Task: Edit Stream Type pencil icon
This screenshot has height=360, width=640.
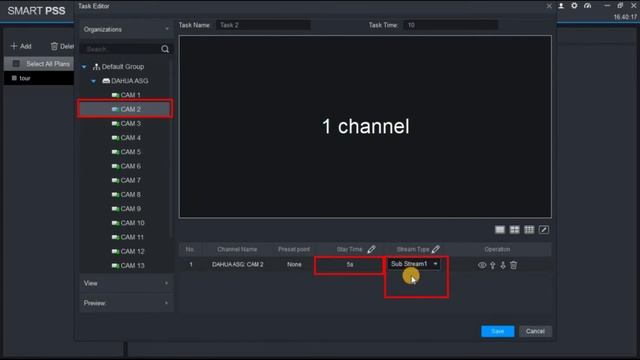Action: click(436, 249)
